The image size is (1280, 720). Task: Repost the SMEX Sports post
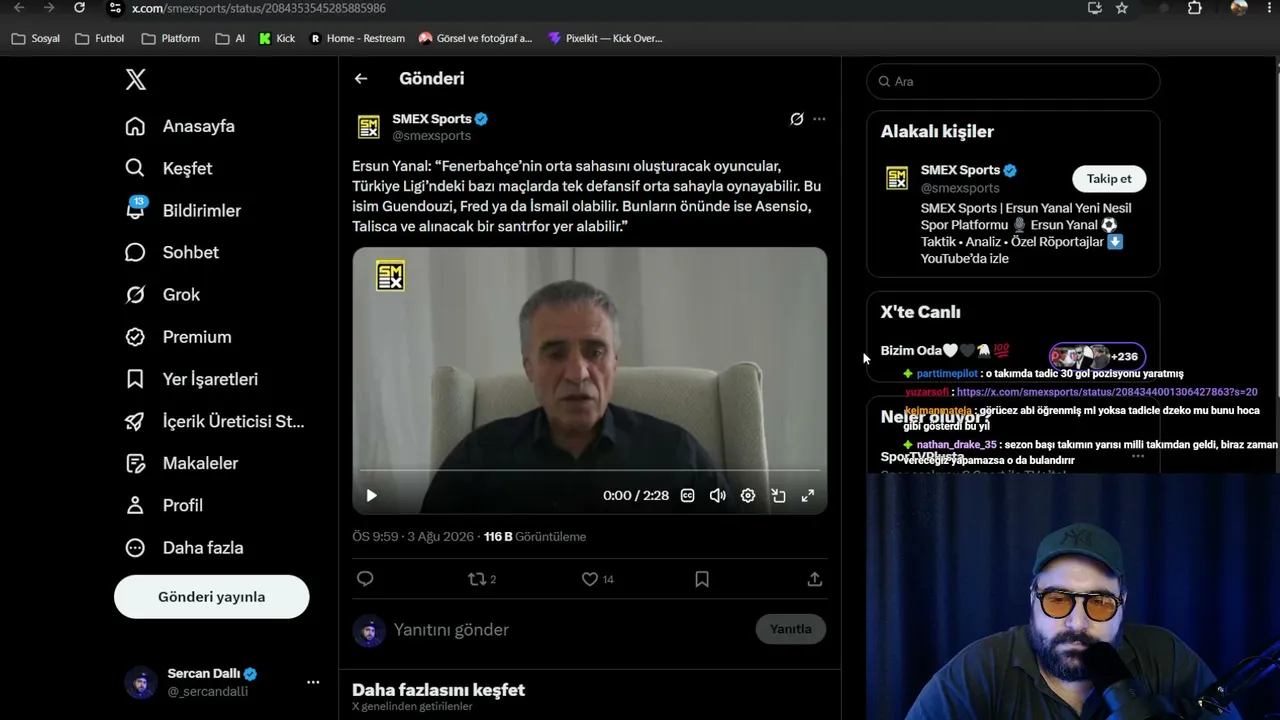coord(478,579)
